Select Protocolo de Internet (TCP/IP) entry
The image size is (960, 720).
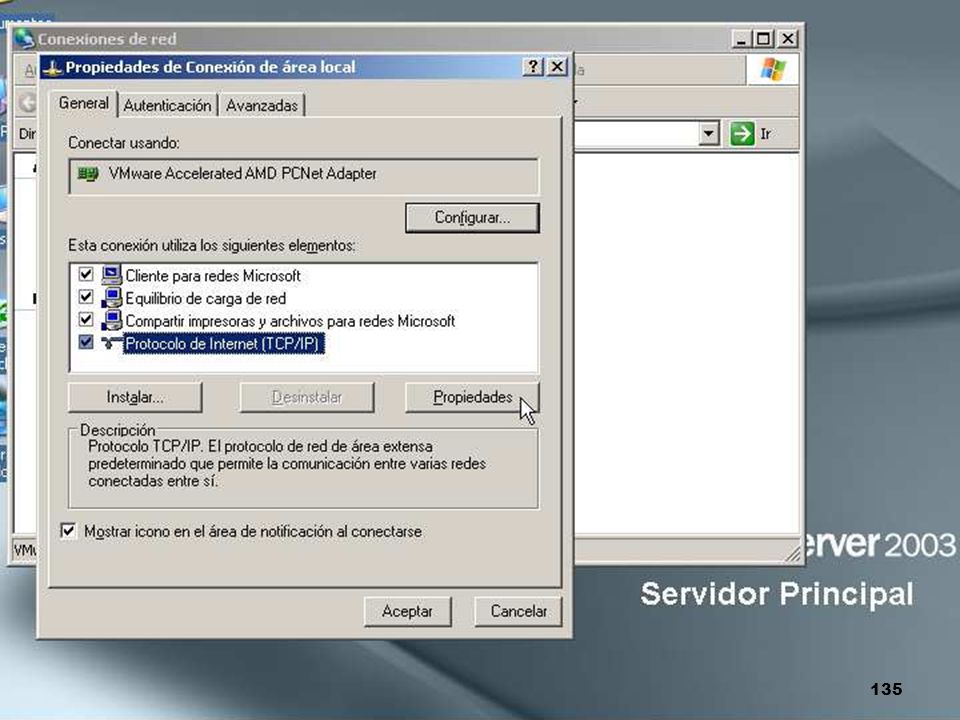pos(223,343)
